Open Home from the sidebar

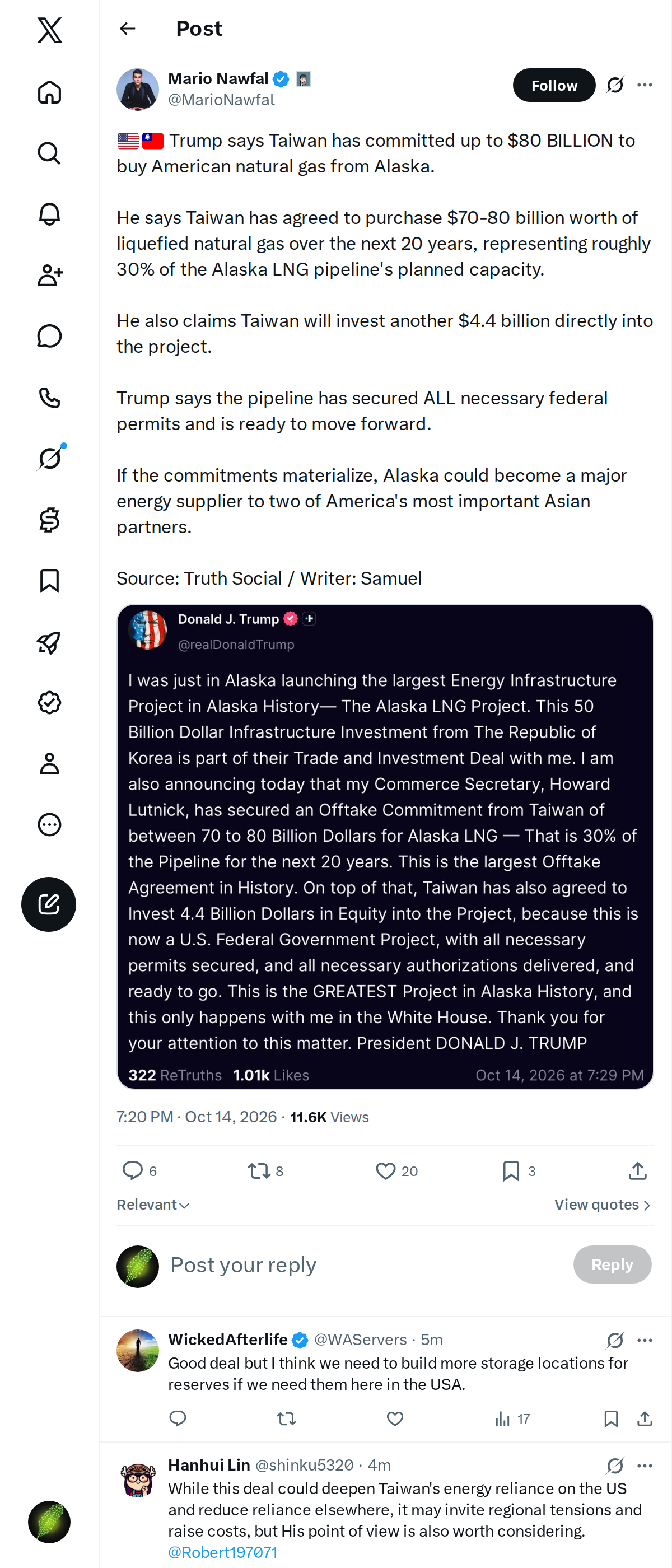49,92
